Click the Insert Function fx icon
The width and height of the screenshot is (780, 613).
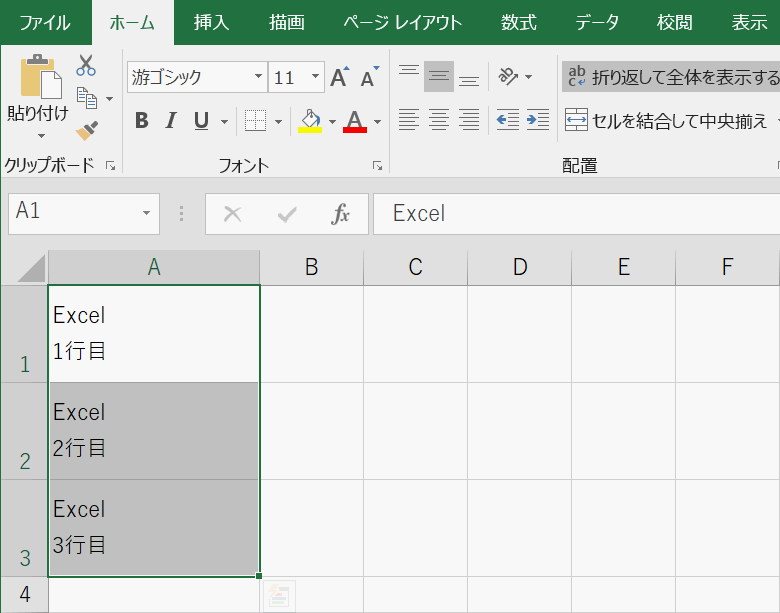click(x=340, y=214)
